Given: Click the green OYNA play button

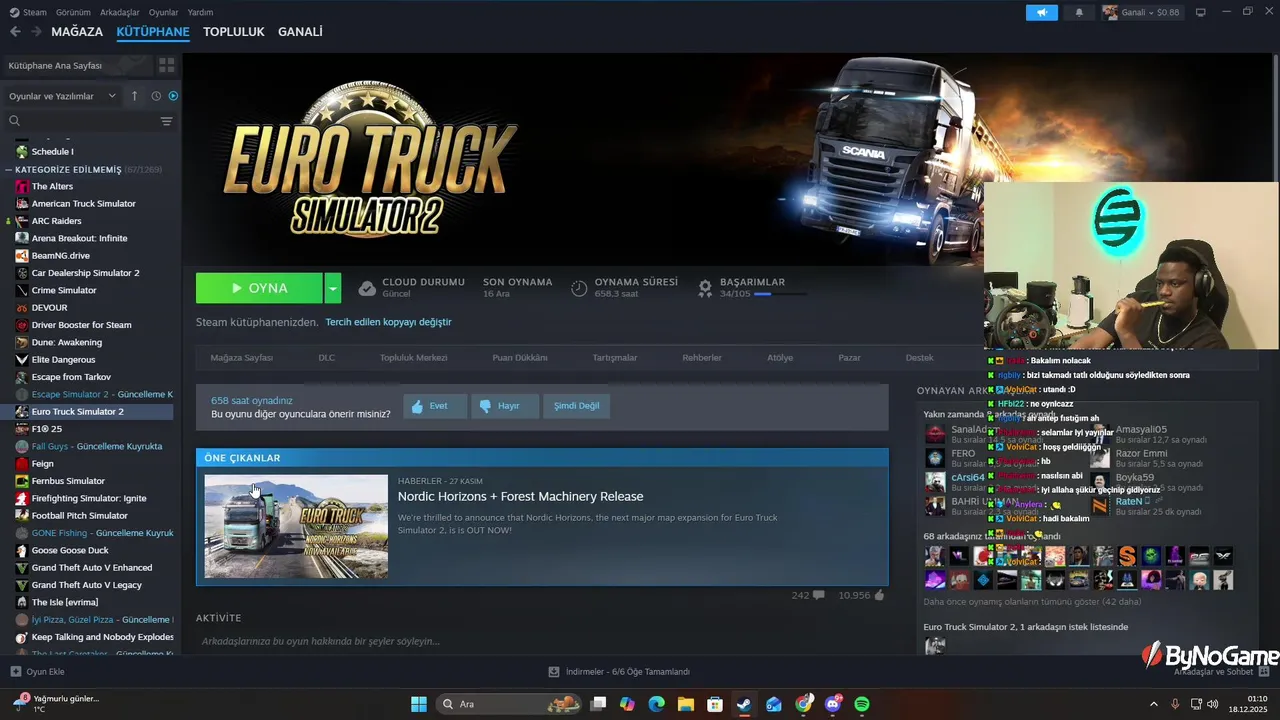Looking at the screenshot, I should pyautogui.click(x=259, y=288).
